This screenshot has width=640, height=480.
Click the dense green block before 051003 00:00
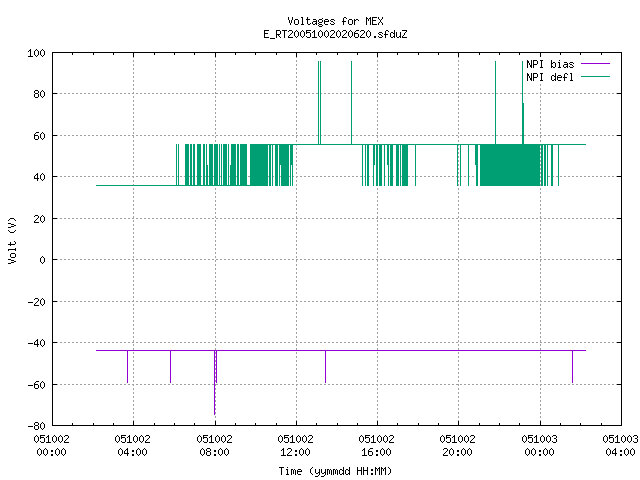coord(510,165)
